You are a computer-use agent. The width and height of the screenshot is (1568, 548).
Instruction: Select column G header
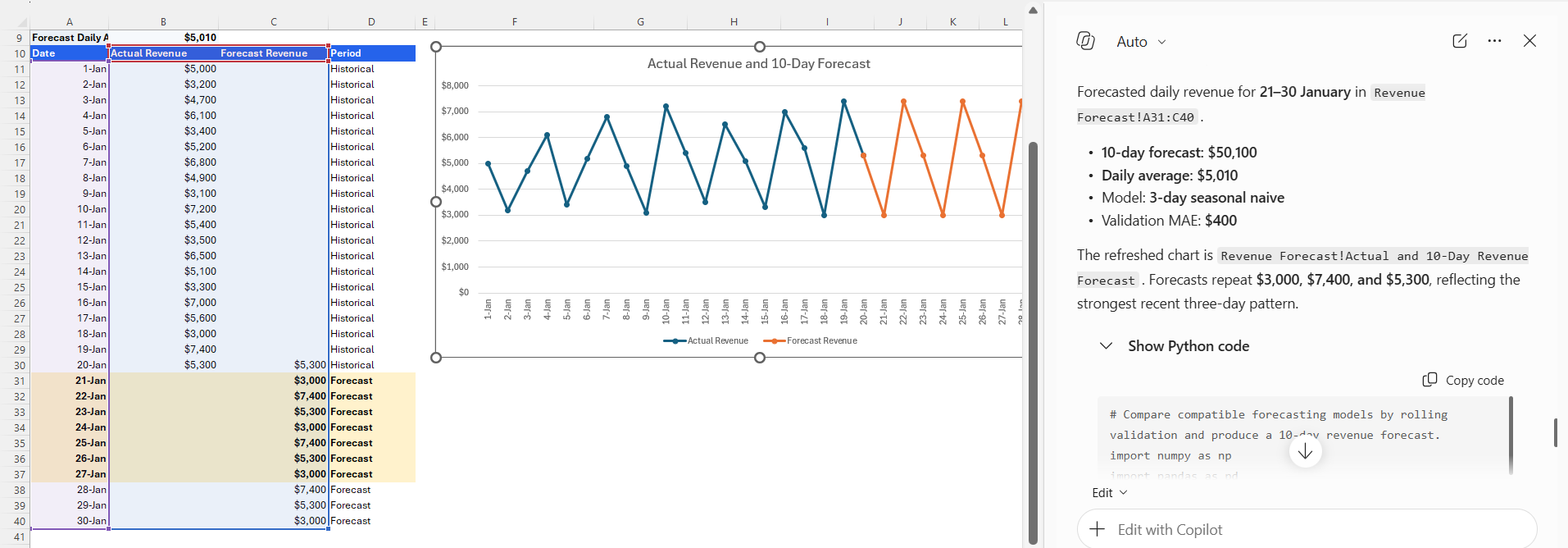coord(640,22)
